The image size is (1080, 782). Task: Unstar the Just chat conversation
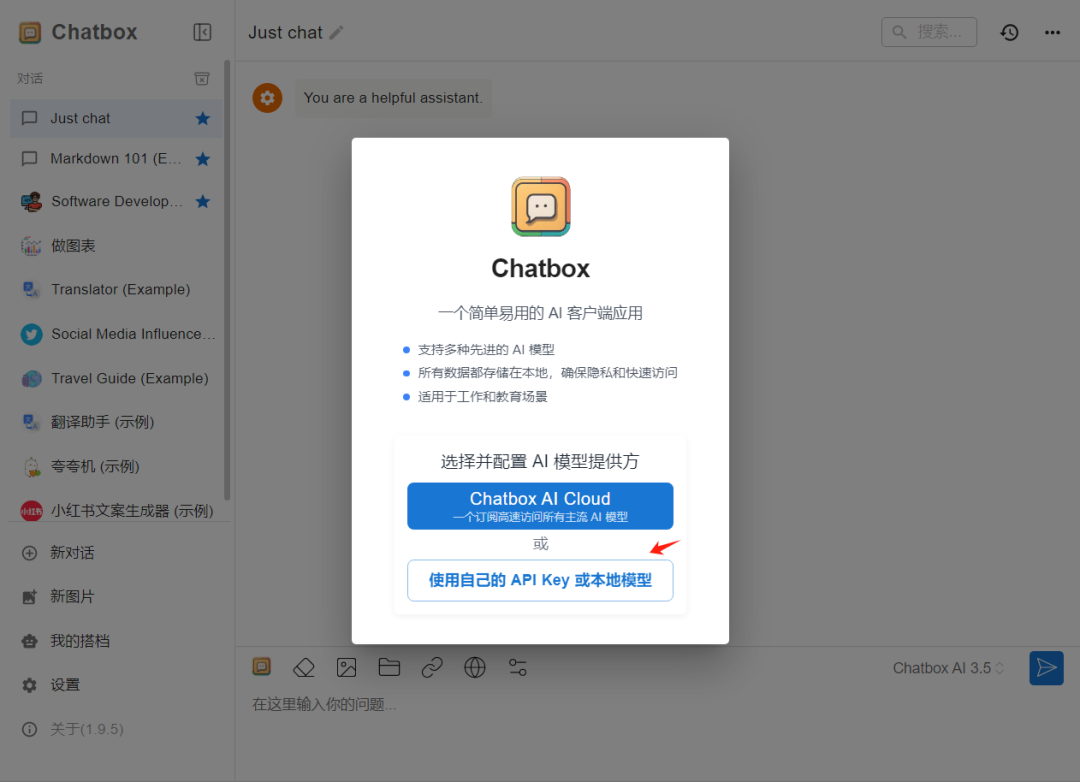coord(202,119)
